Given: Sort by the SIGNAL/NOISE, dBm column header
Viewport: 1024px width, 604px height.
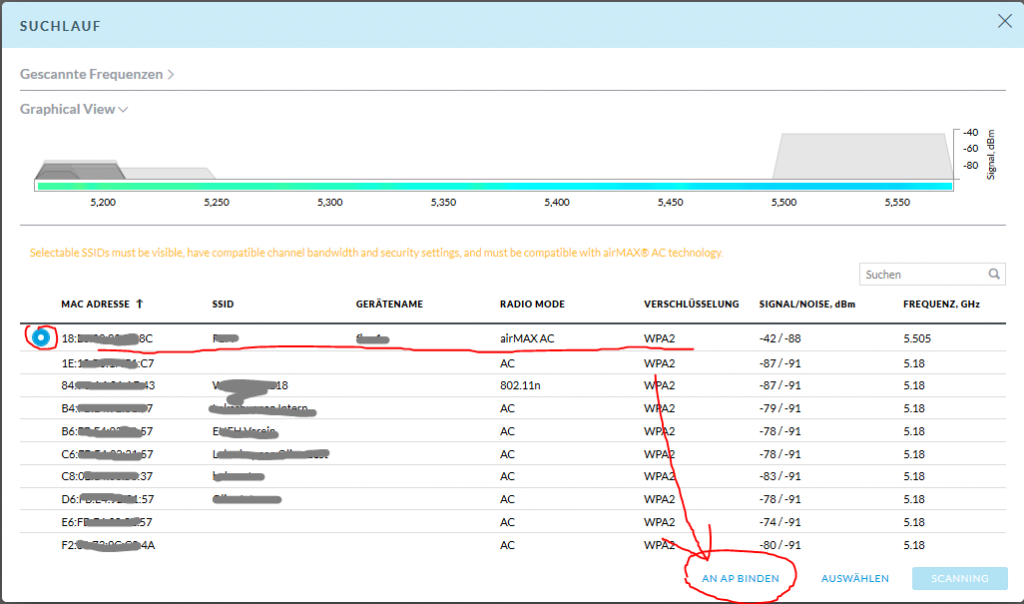Looking at the screenshot, I should 807,304.
